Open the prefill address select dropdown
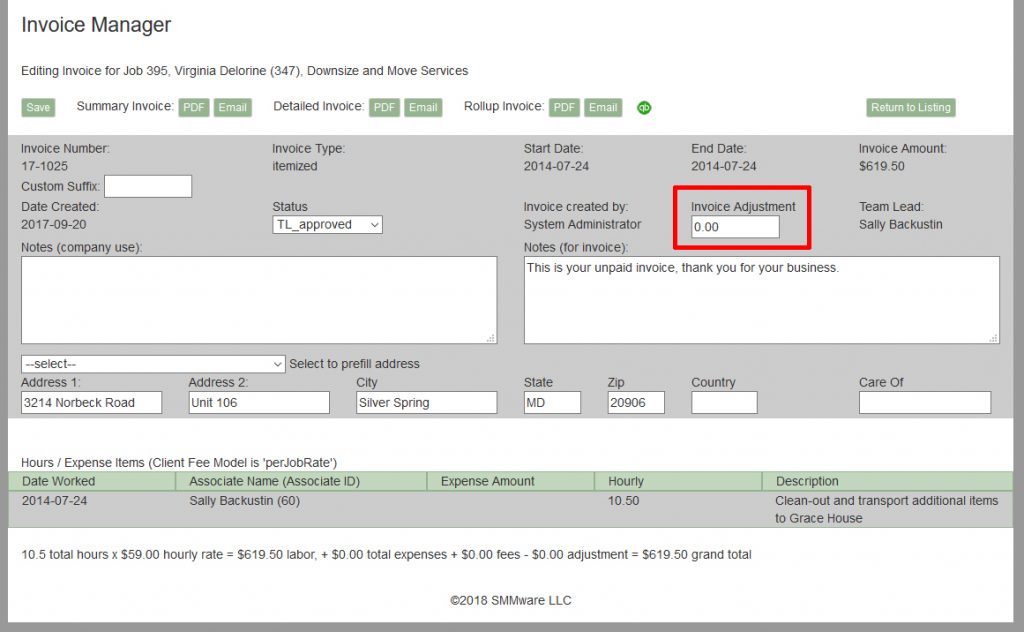Screen dimensions: 1024x632 pos(152,364)
